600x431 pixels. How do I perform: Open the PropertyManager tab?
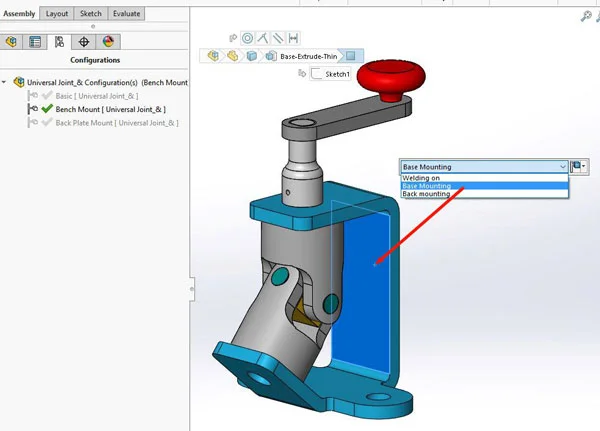pyautogui.click(x=35, y=41)
